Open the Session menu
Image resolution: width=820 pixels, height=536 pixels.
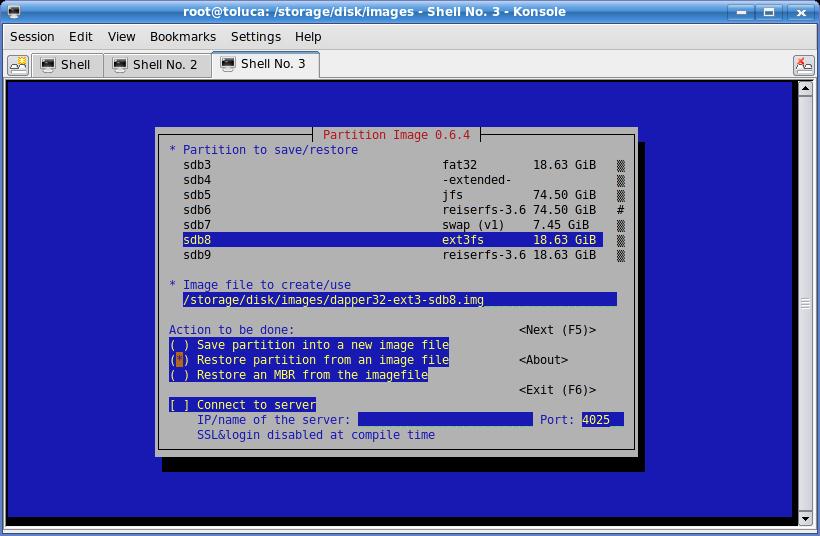(x=32, y=36)
